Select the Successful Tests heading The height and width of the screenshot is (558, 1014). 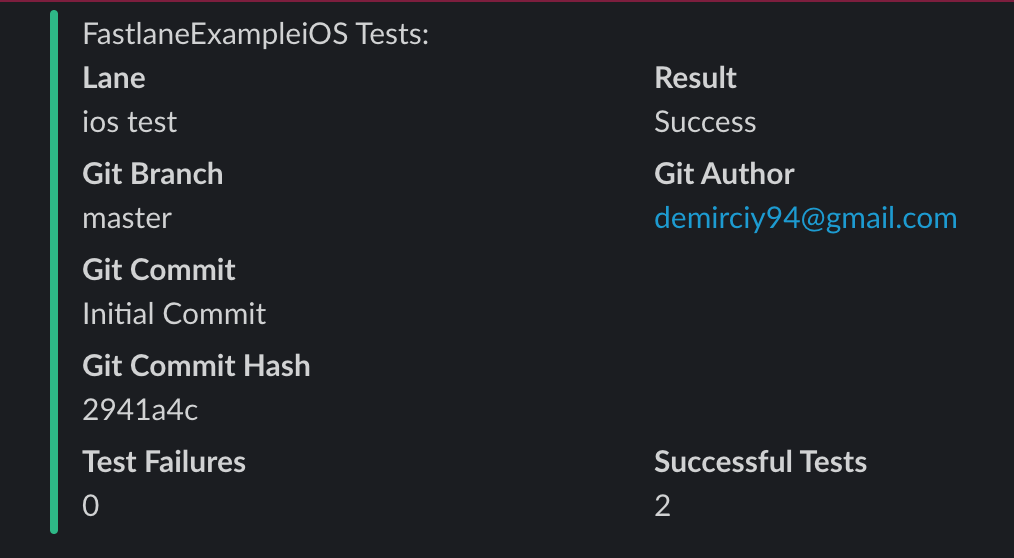[760, 462]
